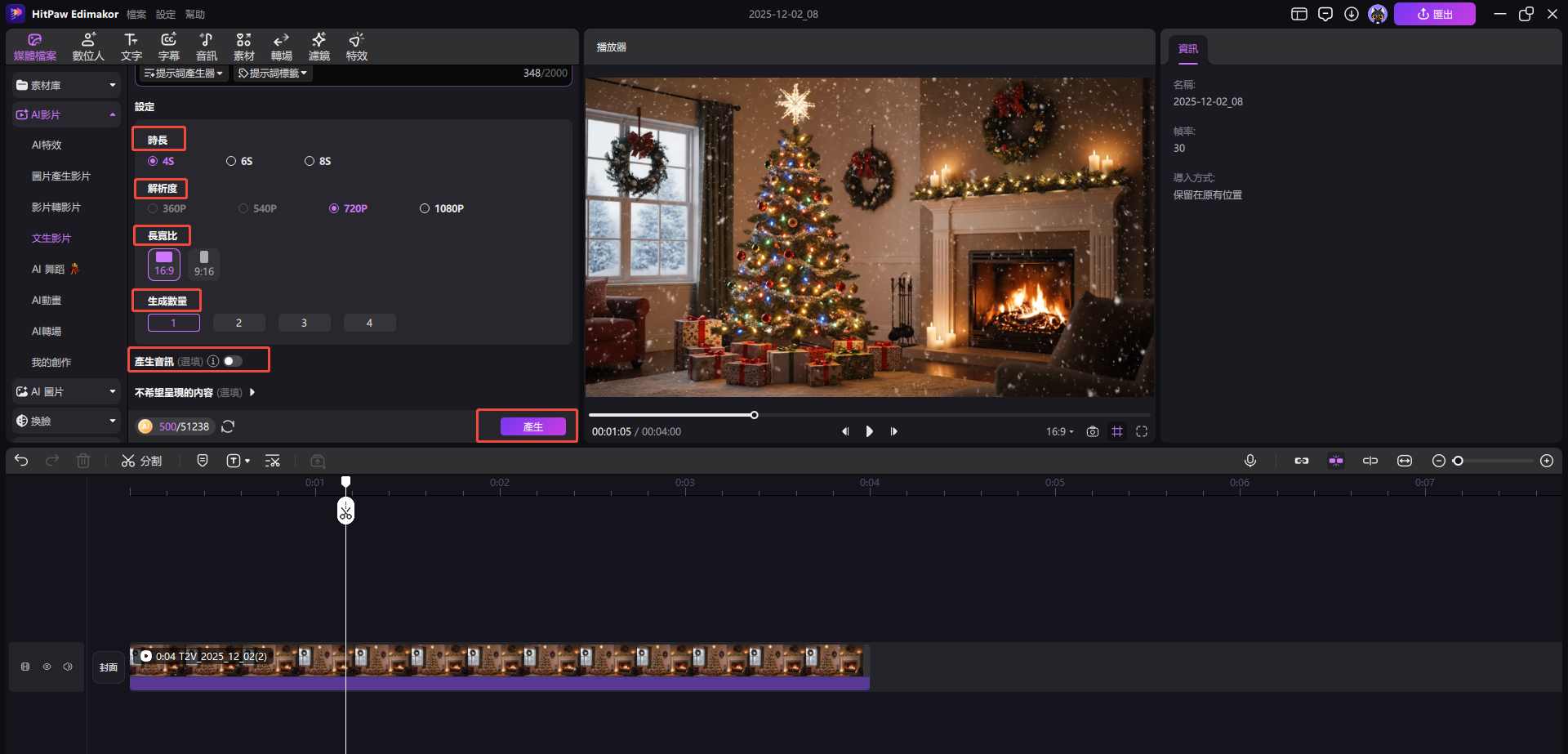Click the timeline zoom slider handle

click(x=1458, y=461)
